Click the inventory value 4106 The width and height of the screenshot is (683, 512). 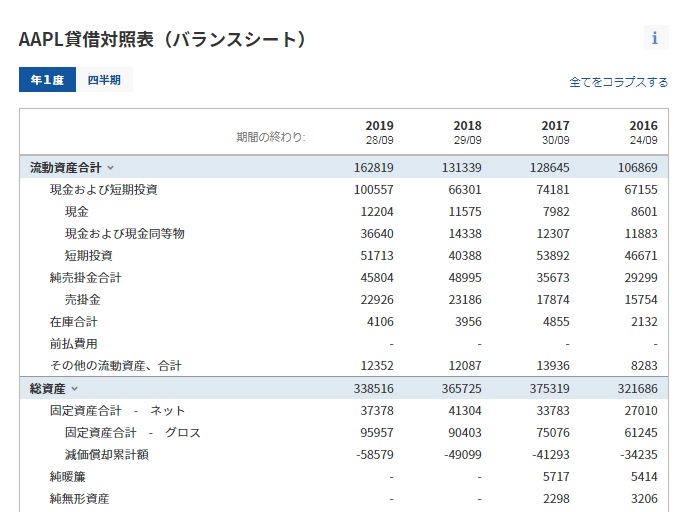380,322
